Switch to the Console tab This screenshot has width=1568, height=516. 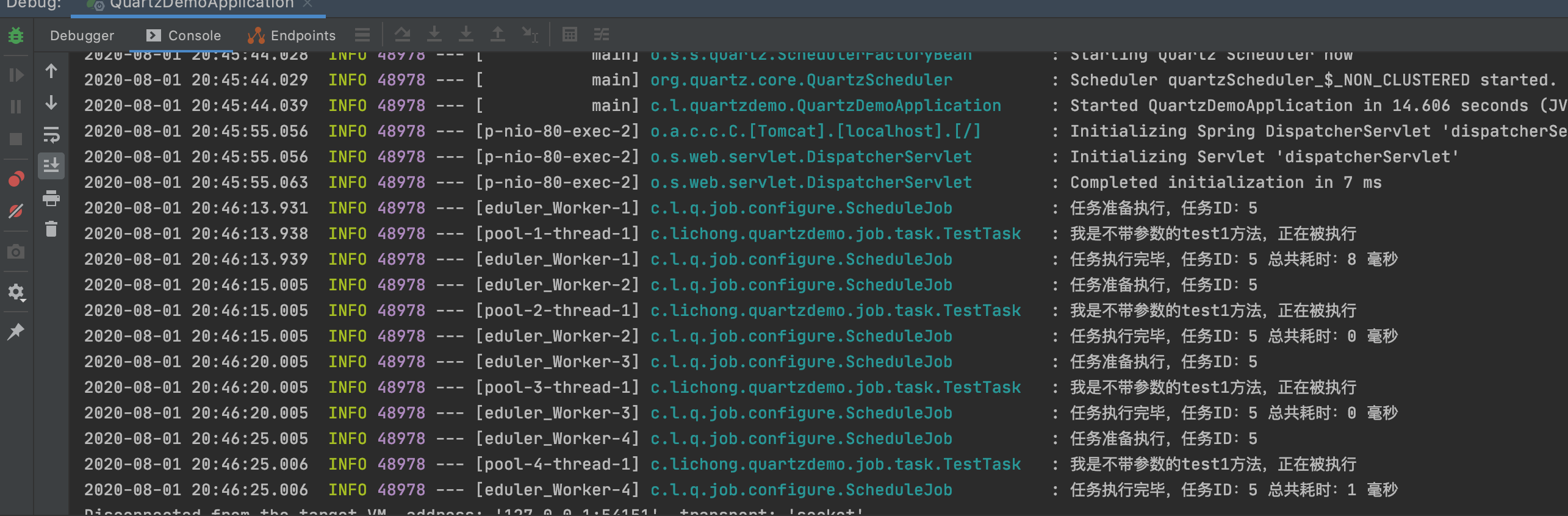pyautogui.click(x=184, y=35)
